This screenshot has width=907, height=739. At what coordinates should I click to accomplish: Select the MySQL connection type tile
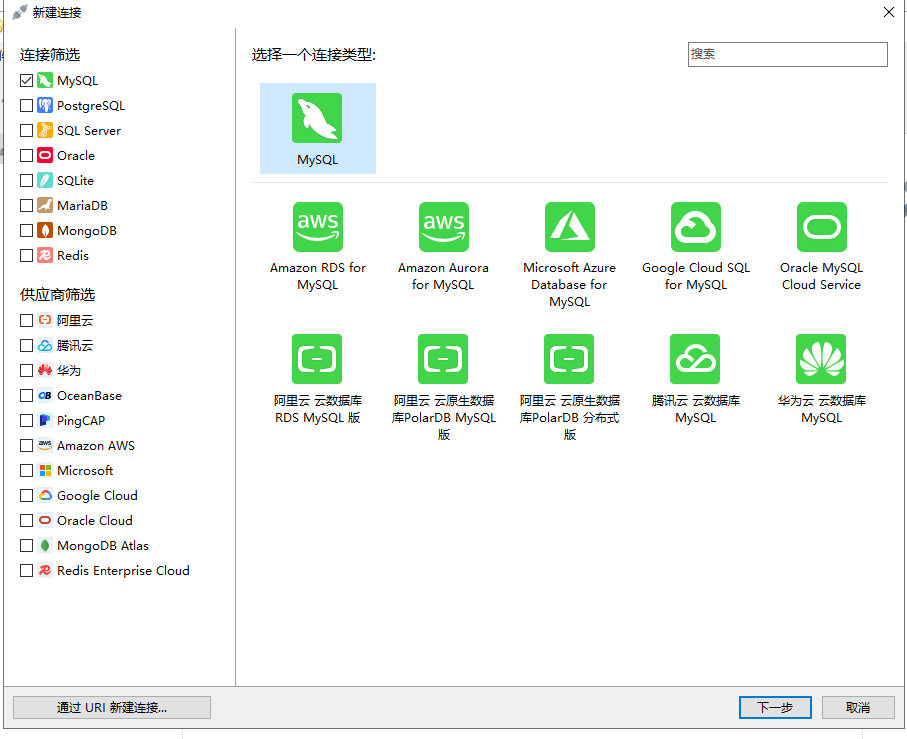(318, 128)
